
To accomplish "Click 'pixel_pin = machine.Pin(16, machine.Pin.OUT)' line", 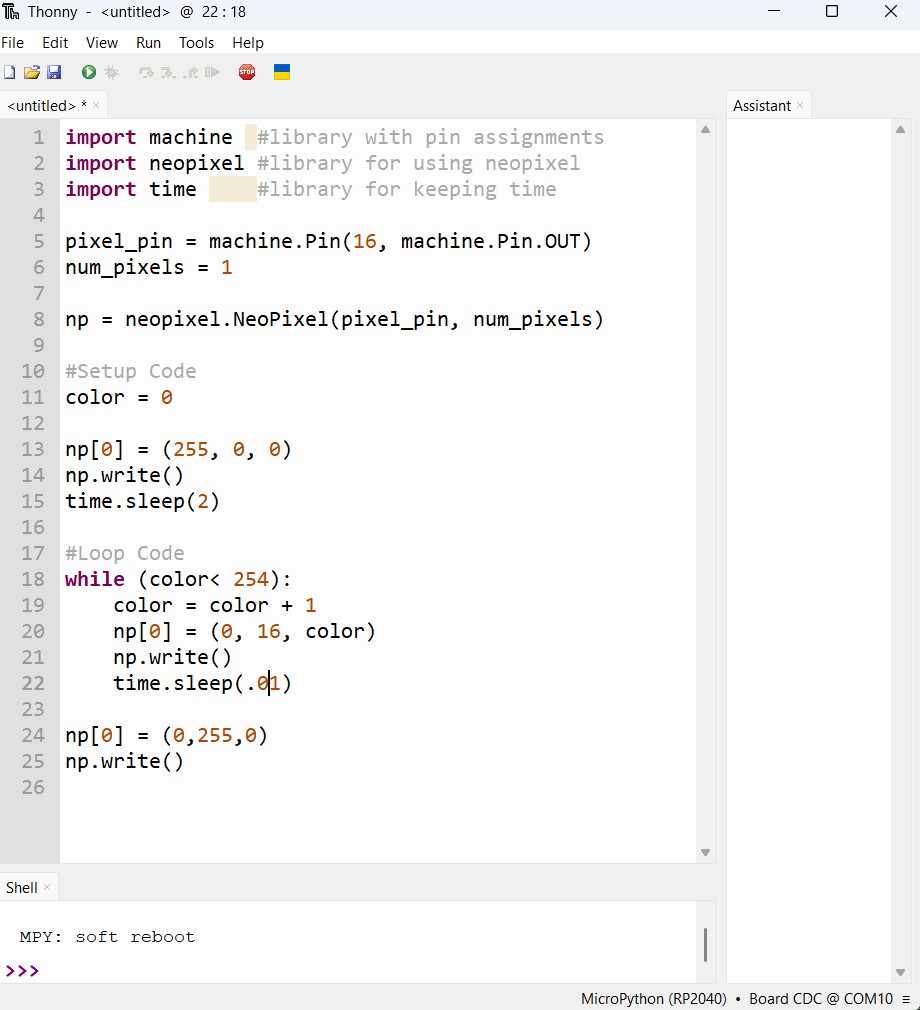I will click(328, 242).
